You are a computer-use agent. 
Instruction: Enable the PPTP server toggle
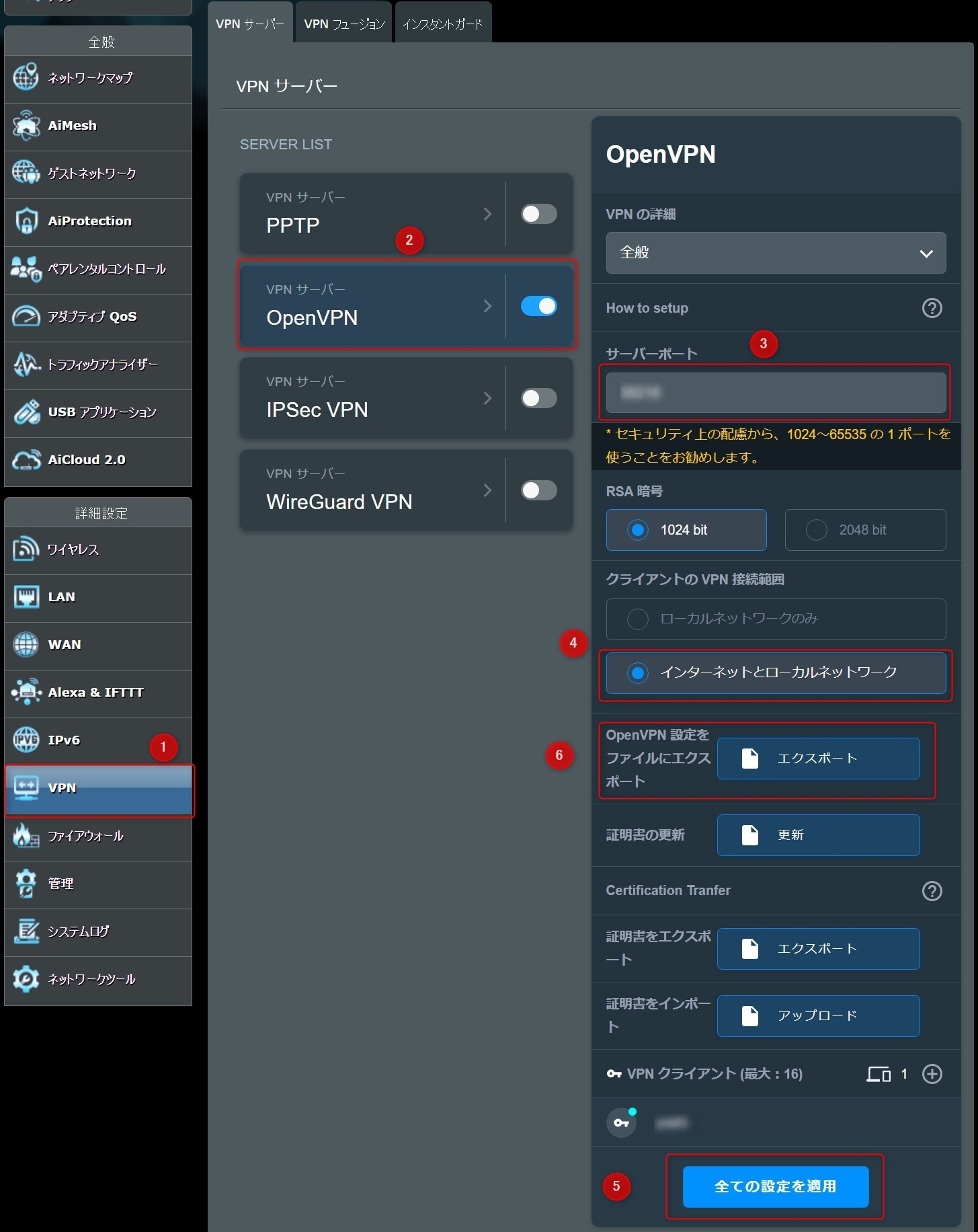pos(538,214)
